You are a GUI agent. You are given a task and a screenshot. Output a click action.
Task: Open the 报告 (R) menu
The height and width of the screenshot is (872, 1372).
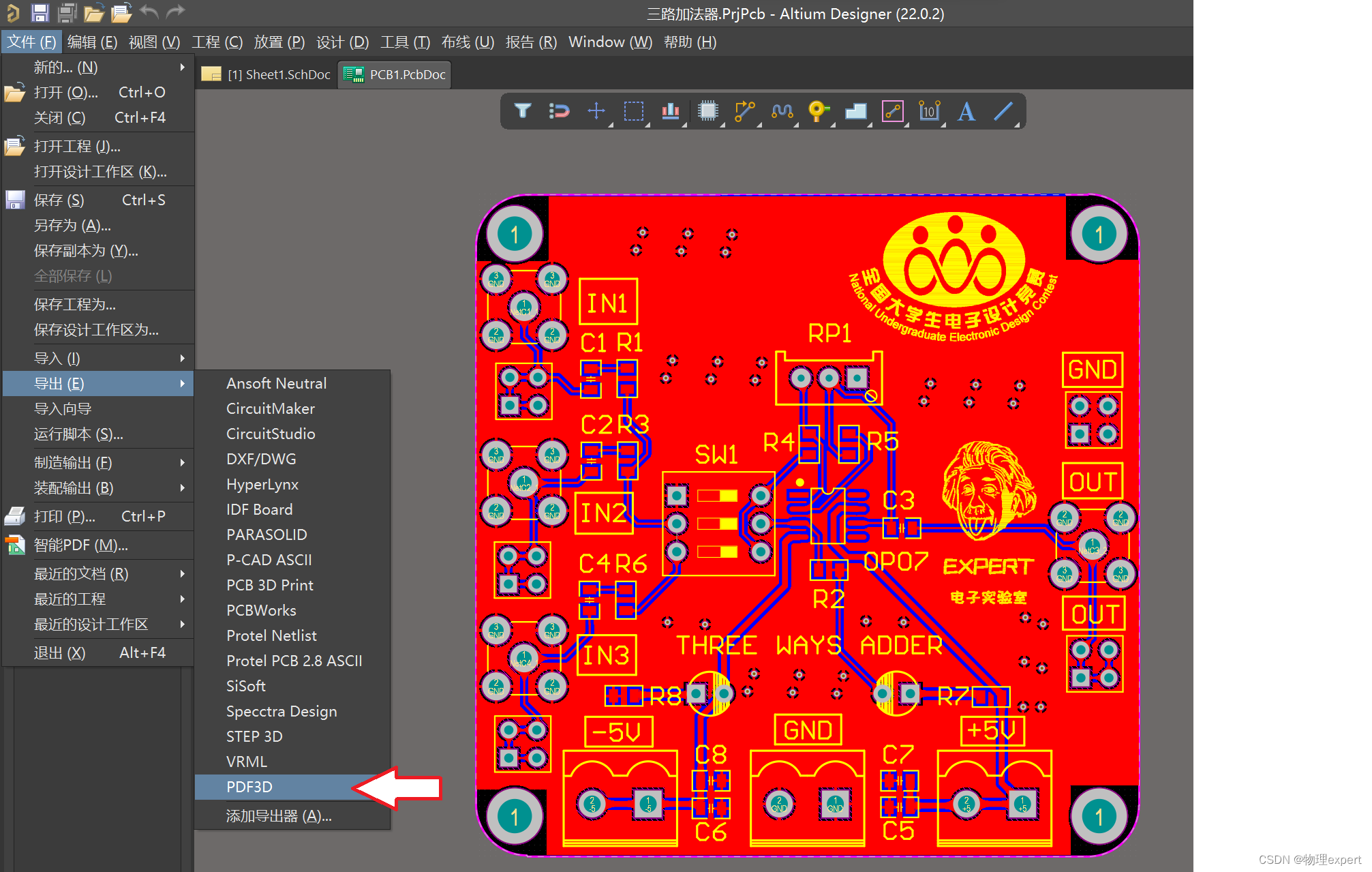coord(531,42)
